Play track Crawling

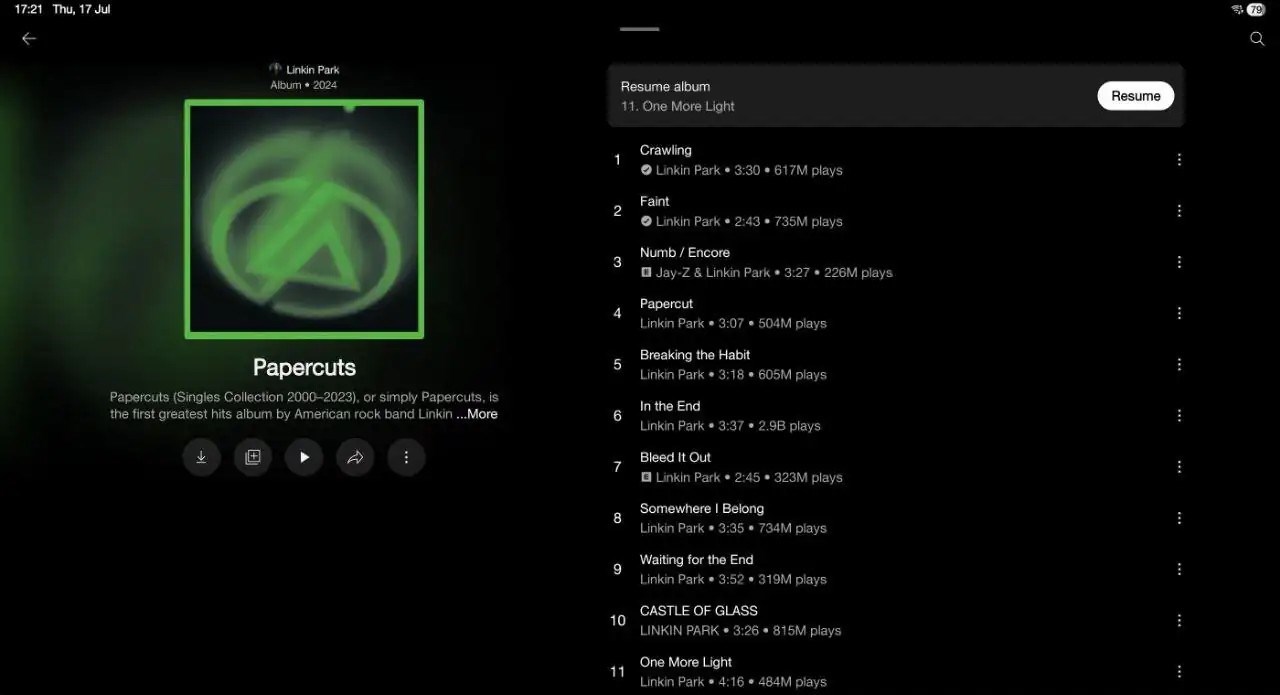click(895, 160)
